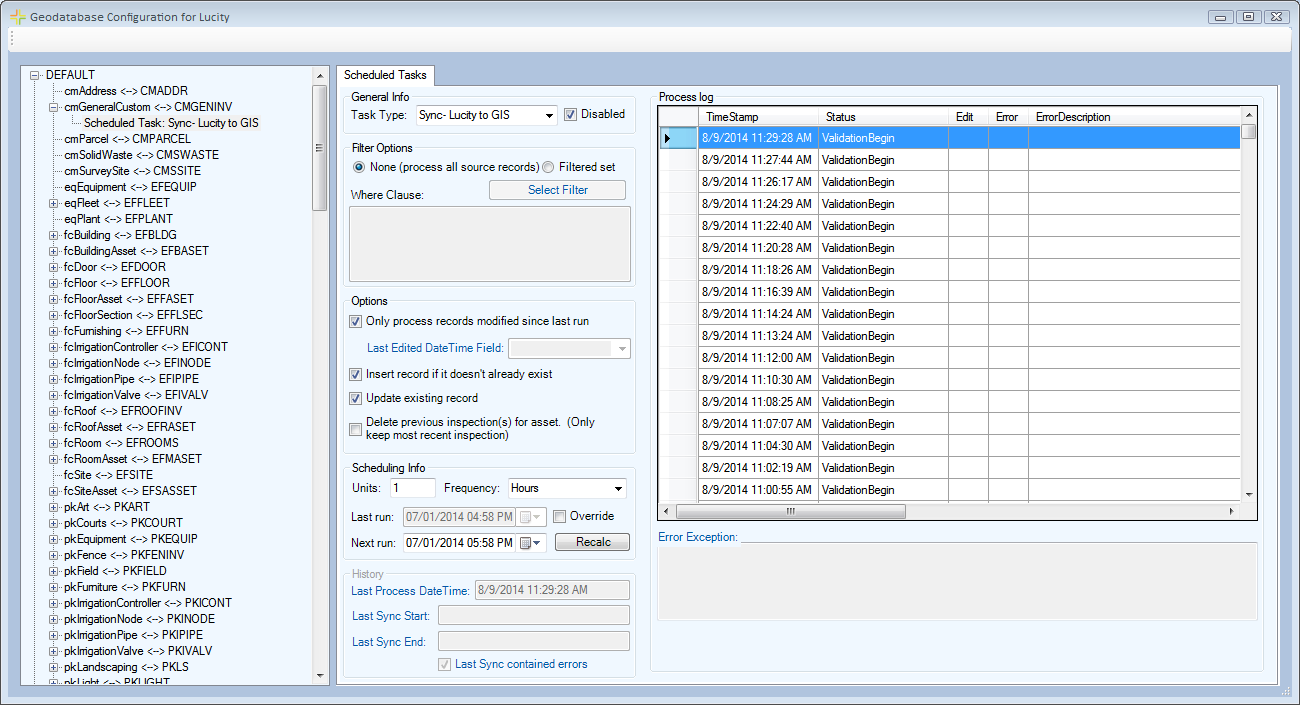Select fcDoor <--> EFDOOR item

pos(115,267)
